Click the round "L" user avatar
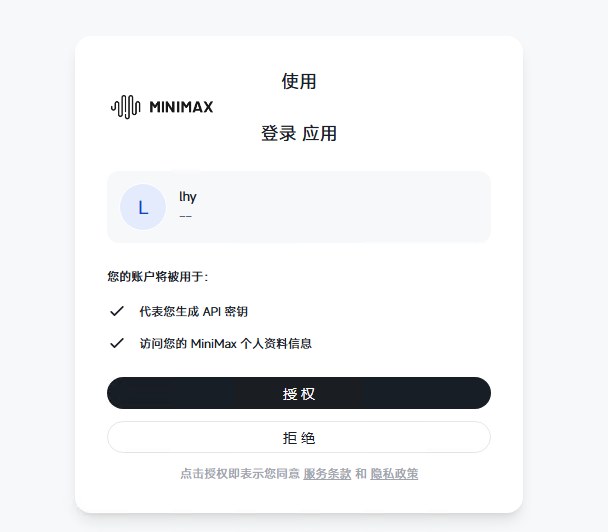This screenshot has width=608, height=532. point(143,207)
